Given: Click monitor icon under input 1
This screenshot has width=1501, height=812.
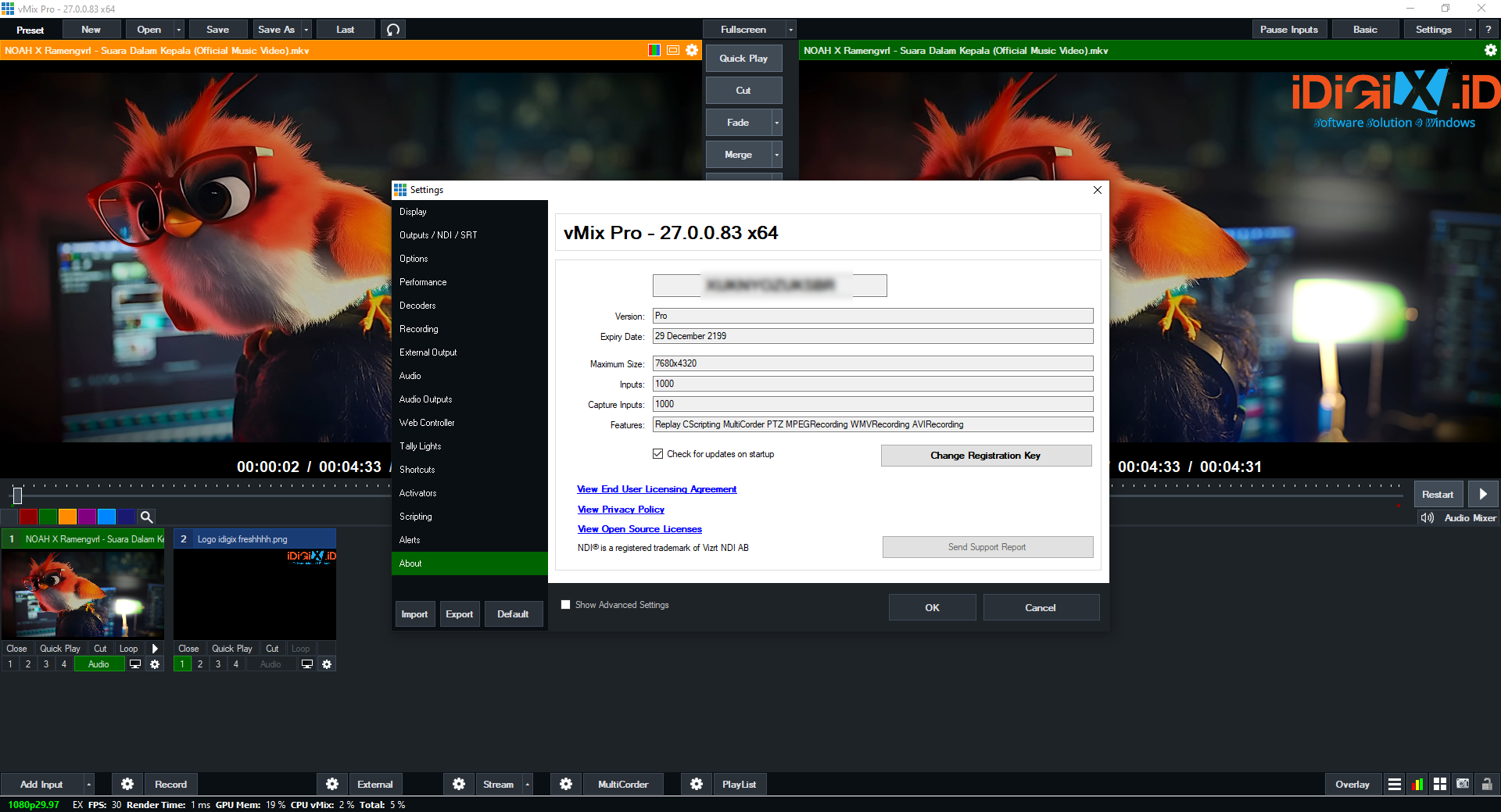Looking at the screenshot, I should (x=135, y=664).
